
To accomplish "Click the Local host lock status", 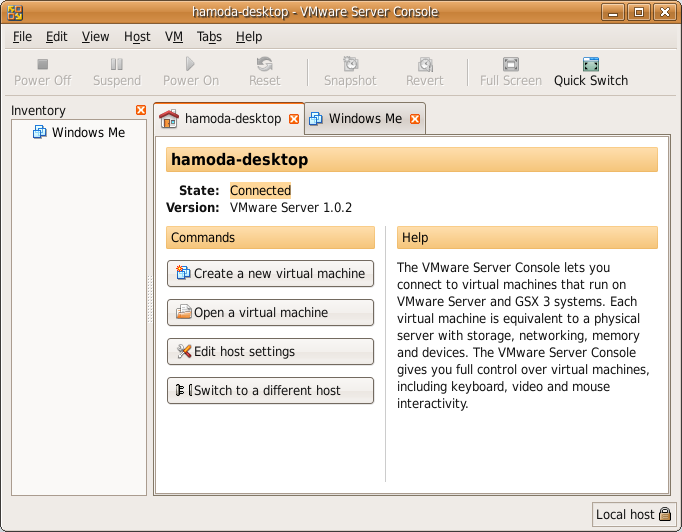I will (x=634, y=514).
